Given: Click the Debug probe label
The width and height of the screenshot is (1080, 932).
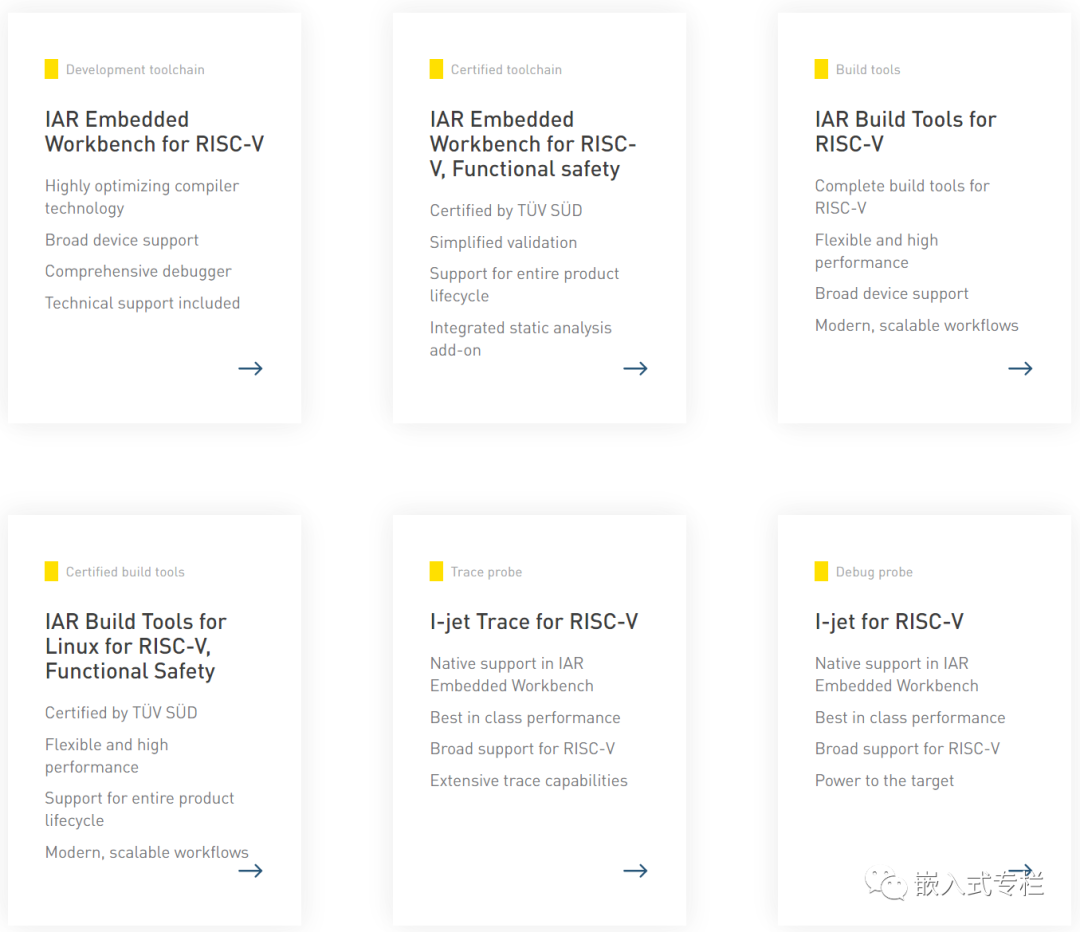Looking at the screenshot, I should (874, 572).
